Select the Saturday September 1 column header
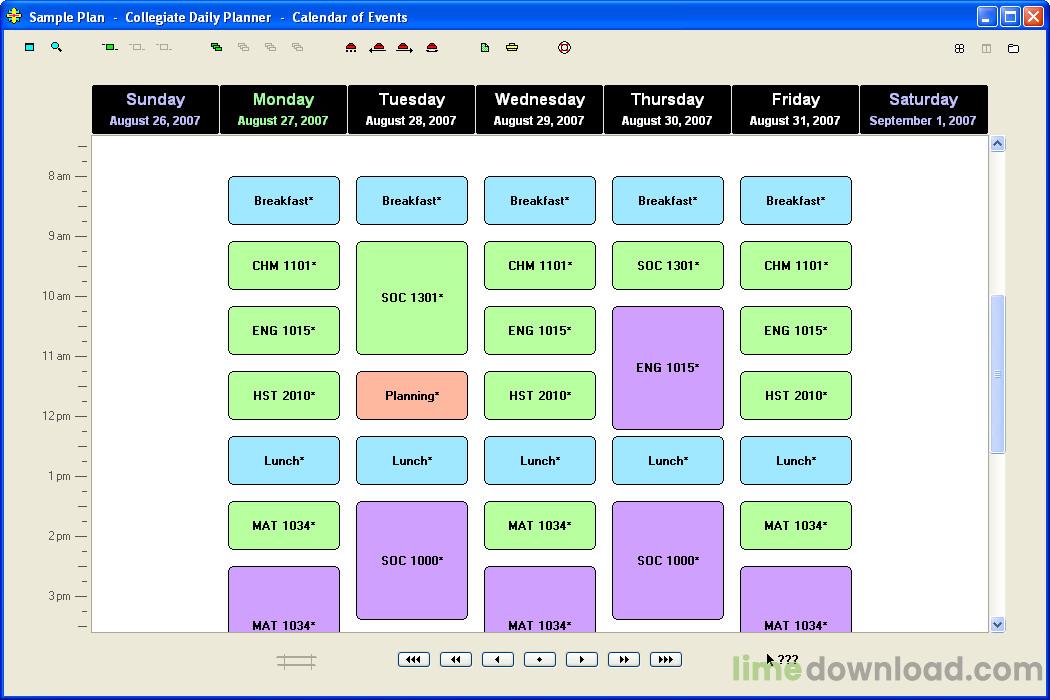 (x=923, y=109)
